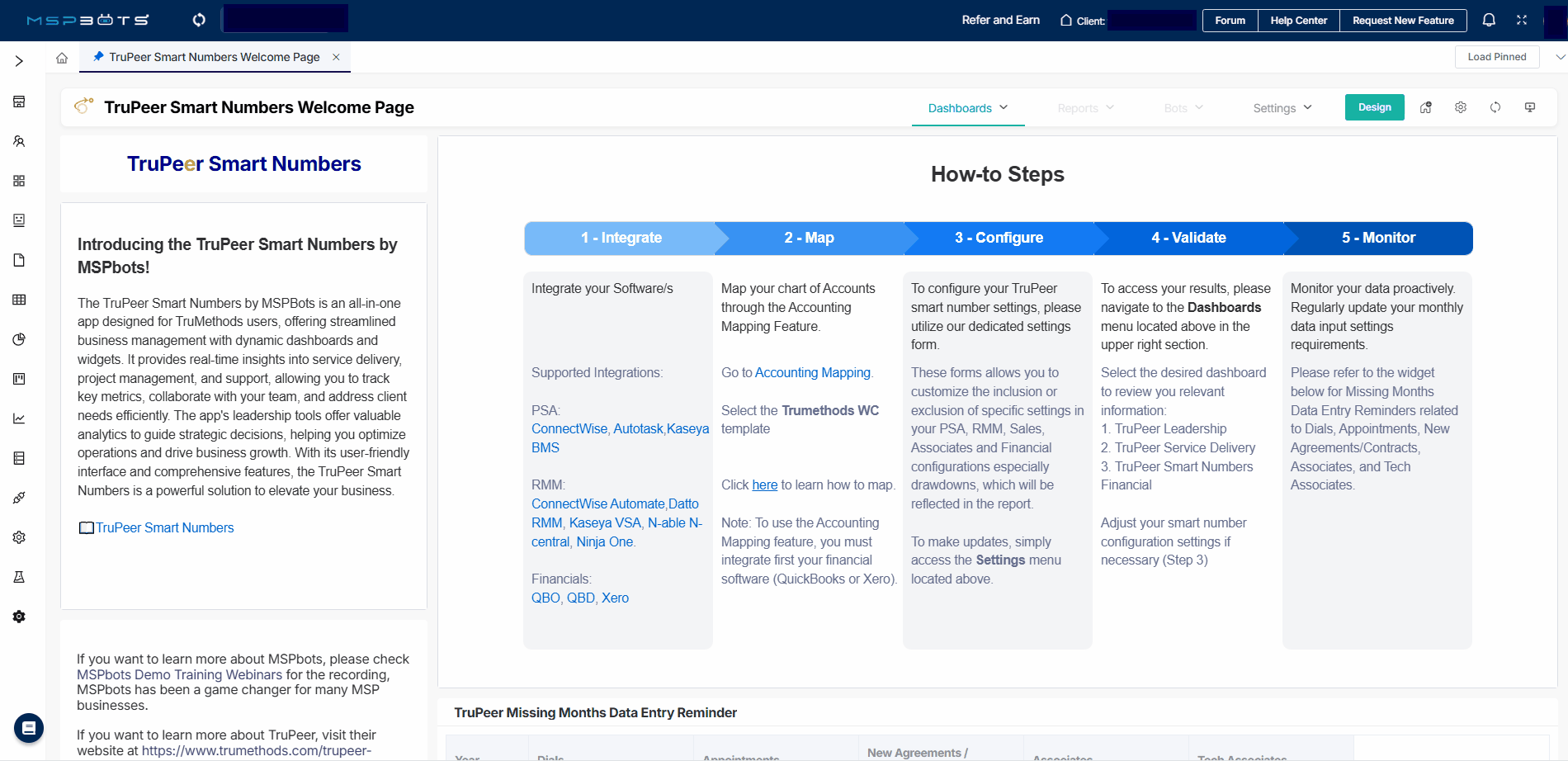
Task: Click the share dashboard icon next to Design
Action: click(1426, 108)
